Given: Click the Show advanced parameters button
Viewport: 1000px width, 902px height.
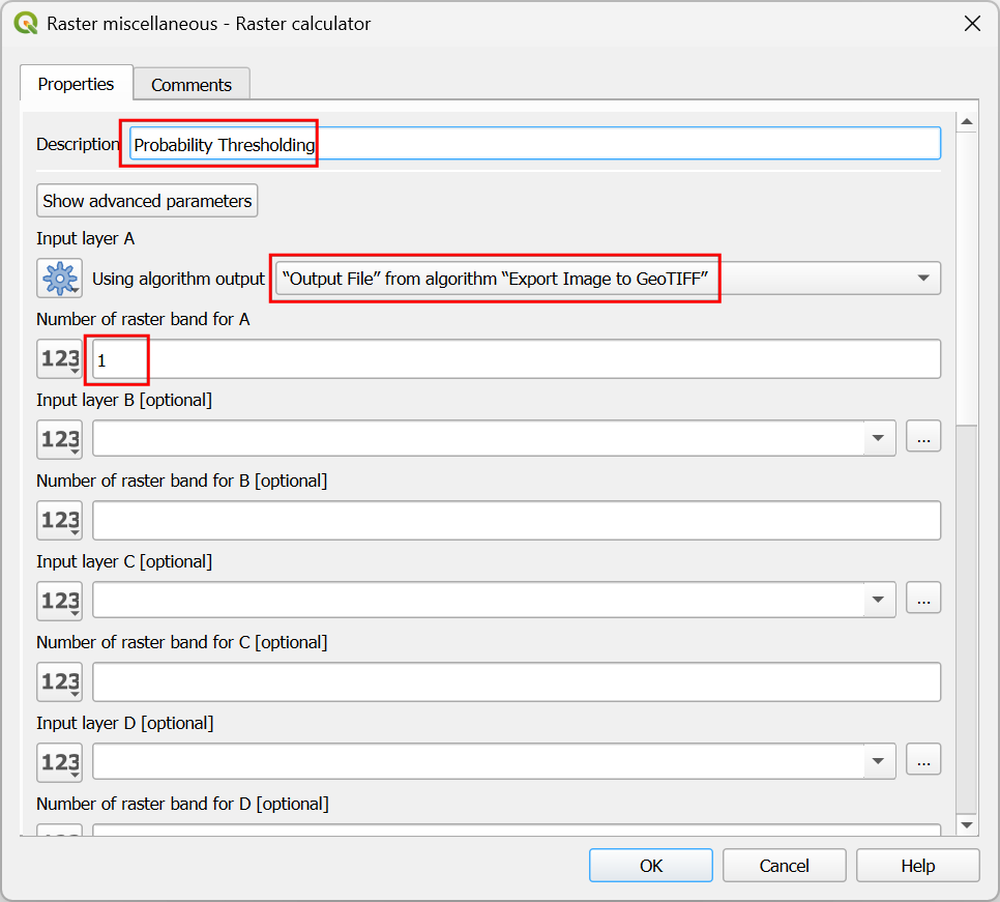Looking at the screenshot, I should 147,201.
